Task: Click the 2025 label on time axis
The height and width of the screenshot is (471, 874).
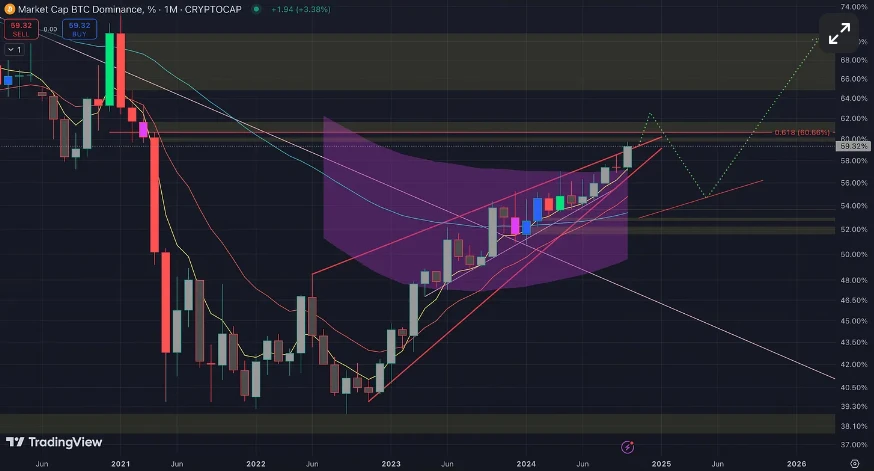Action: [x=661, y=464]
